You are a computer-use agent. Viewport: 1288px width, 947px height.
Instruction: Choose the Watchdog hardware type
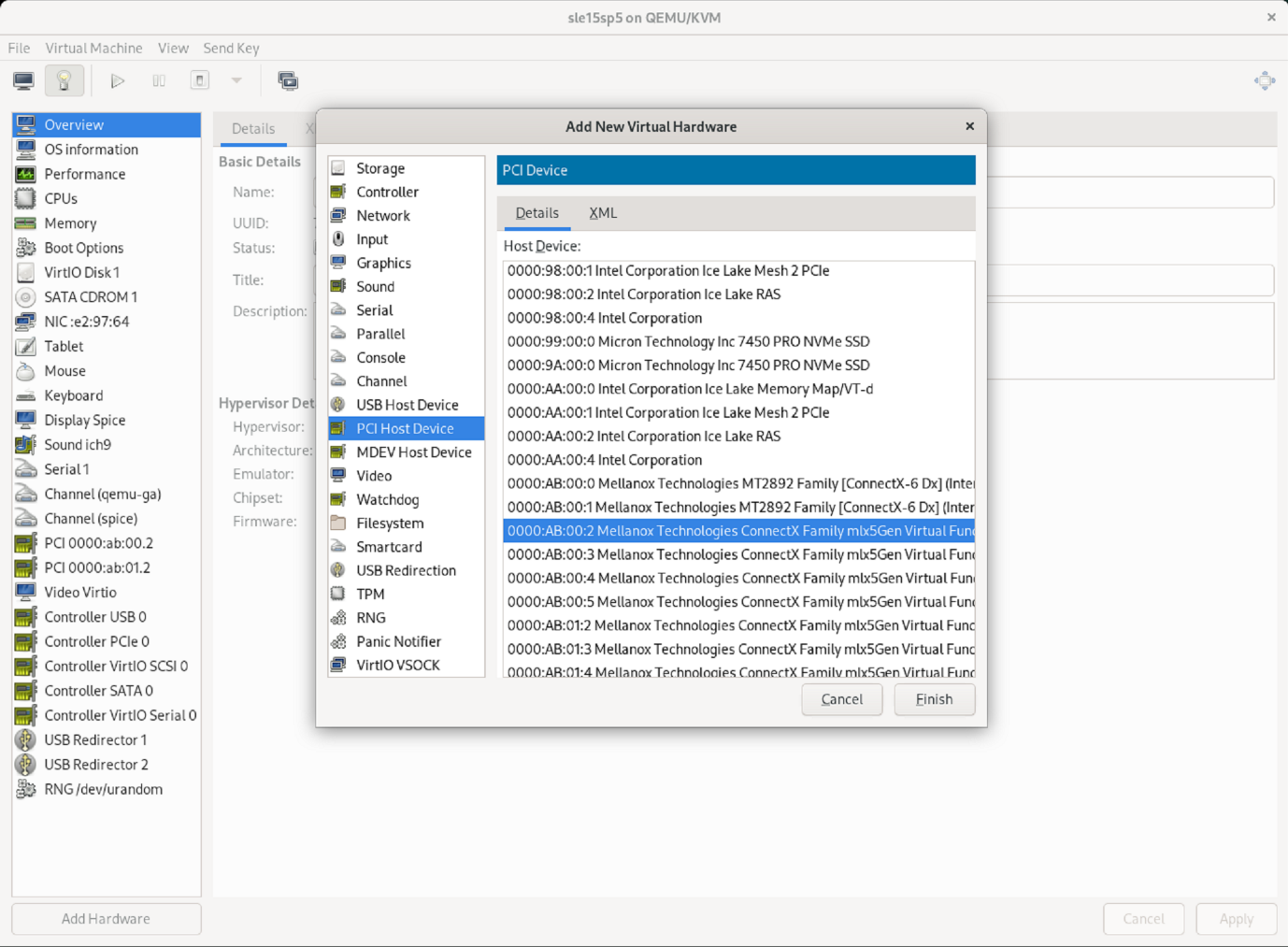tap(387, 499)
